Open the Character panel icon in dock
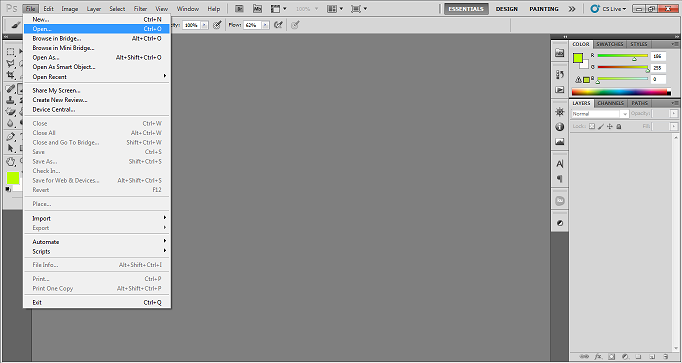 tap(560, 163)
